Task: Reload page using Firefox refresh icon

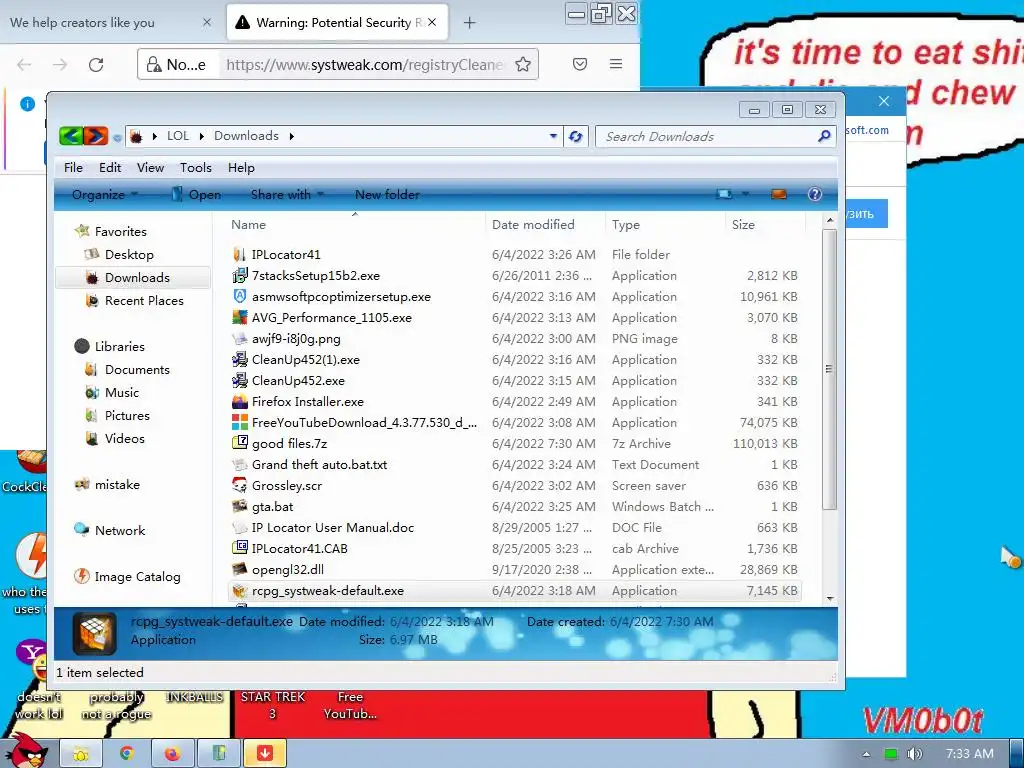Action: click(96, 64)
